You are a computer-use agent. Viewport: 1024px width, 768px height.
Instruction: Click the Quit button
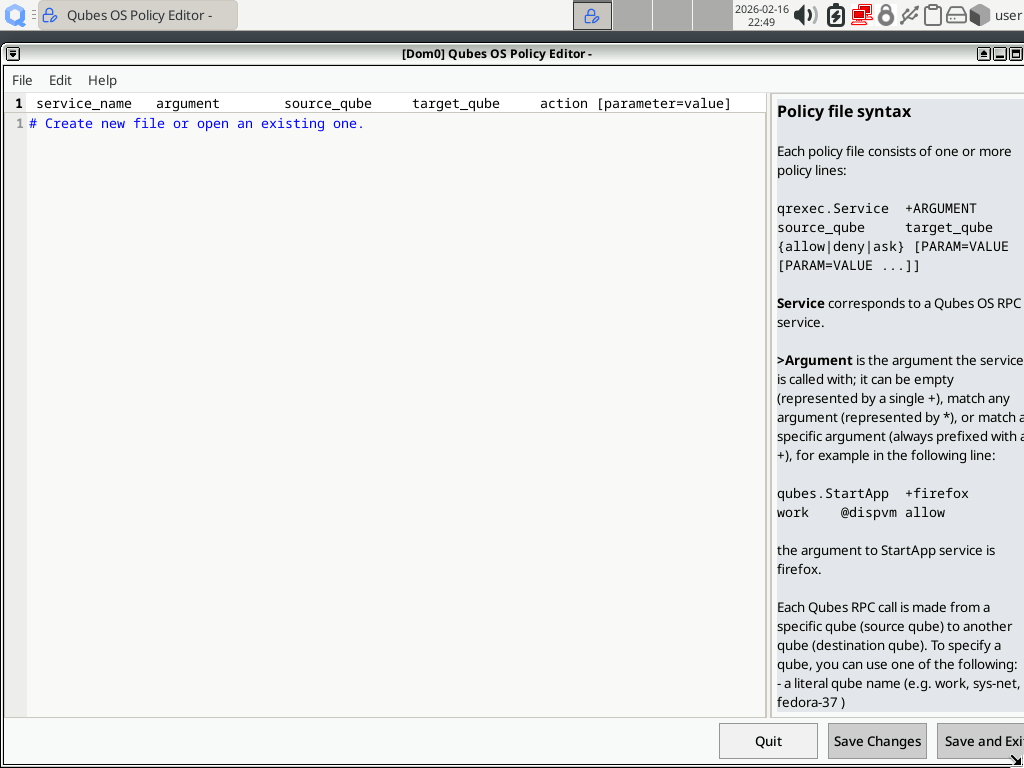768,741
